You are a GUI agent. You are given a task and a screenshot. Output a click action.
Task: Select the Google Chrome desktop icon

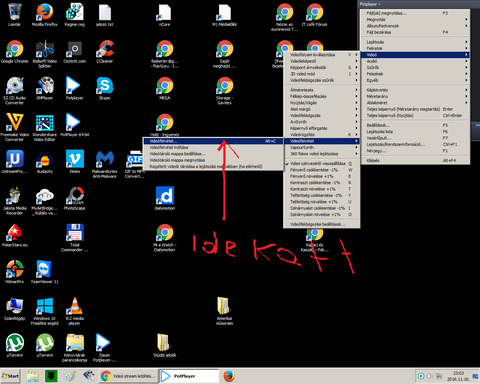[15, 51]
